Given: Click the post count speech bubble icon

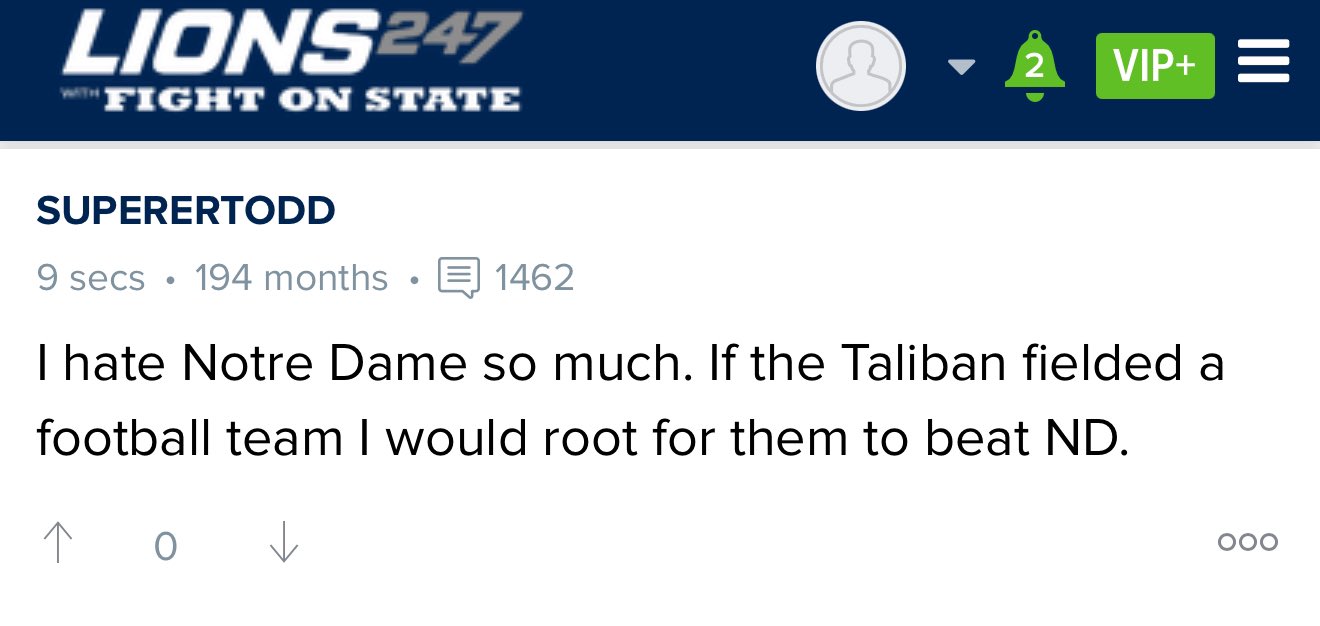Looking at the screenshot, I should coord(459,278).
